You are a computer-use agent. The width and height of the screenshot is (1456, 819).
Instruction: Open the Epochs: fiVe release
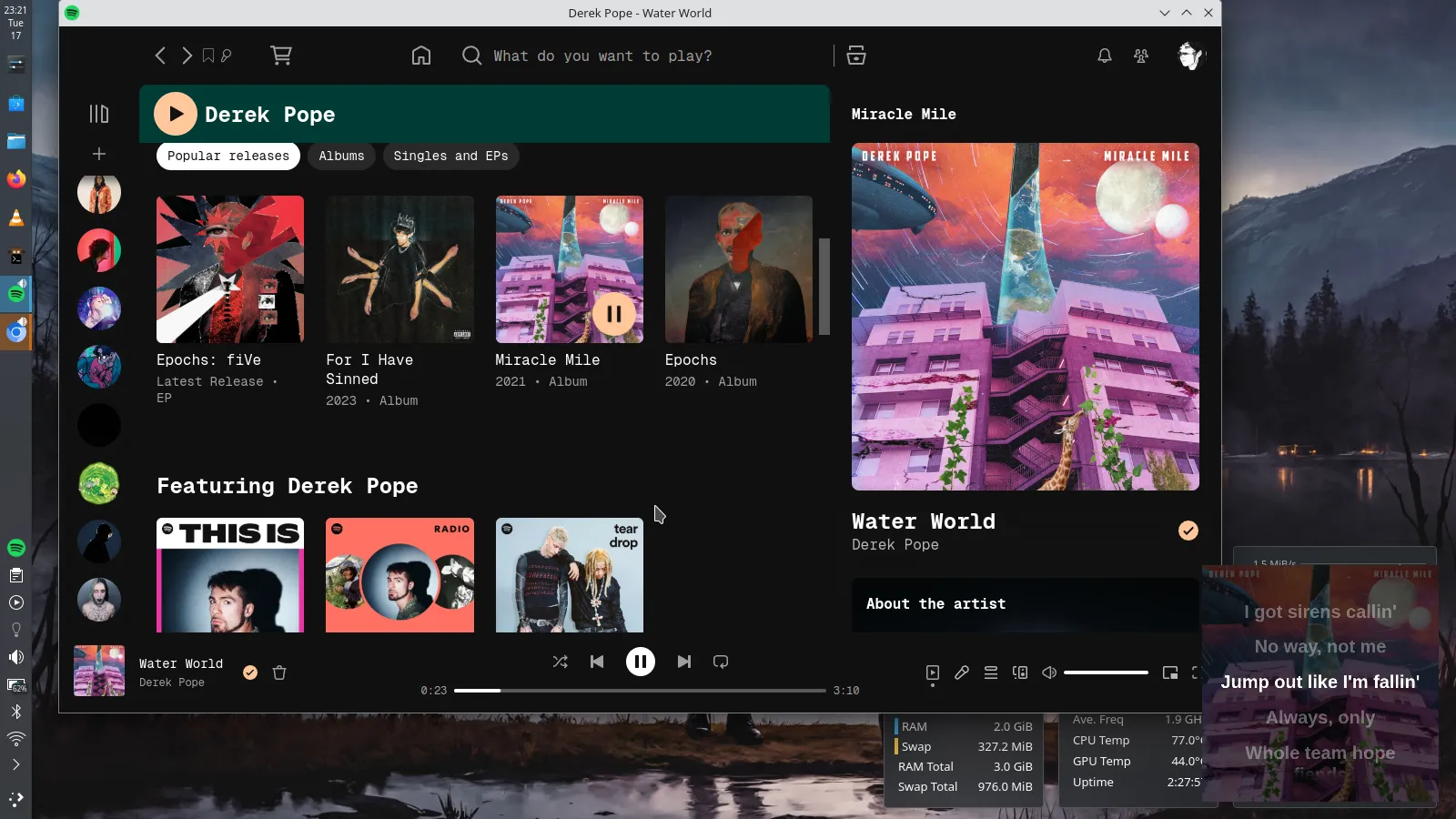[230, 269]
